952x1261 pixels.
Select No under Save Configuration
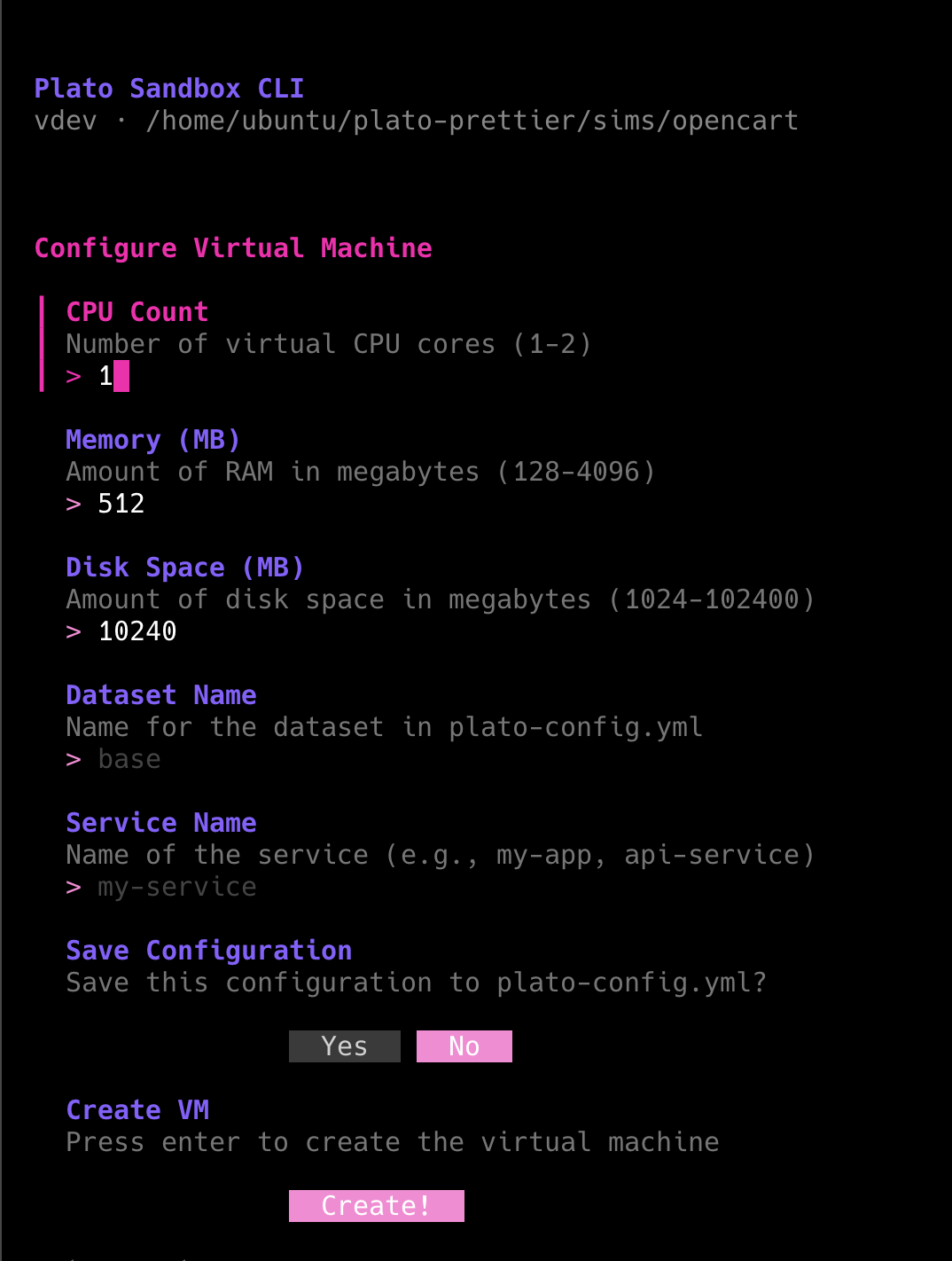pyautogui.click(x=464, y=1046)
